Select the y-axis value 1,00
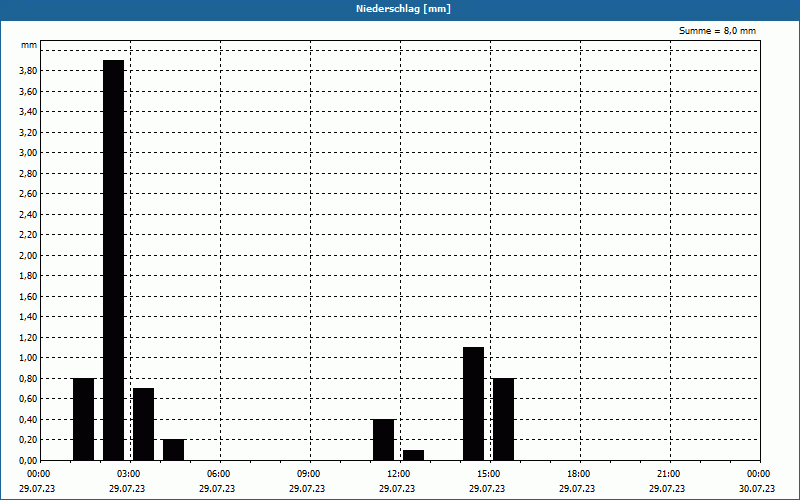Screen dimensions: 800x500 [x=28, y=358]
